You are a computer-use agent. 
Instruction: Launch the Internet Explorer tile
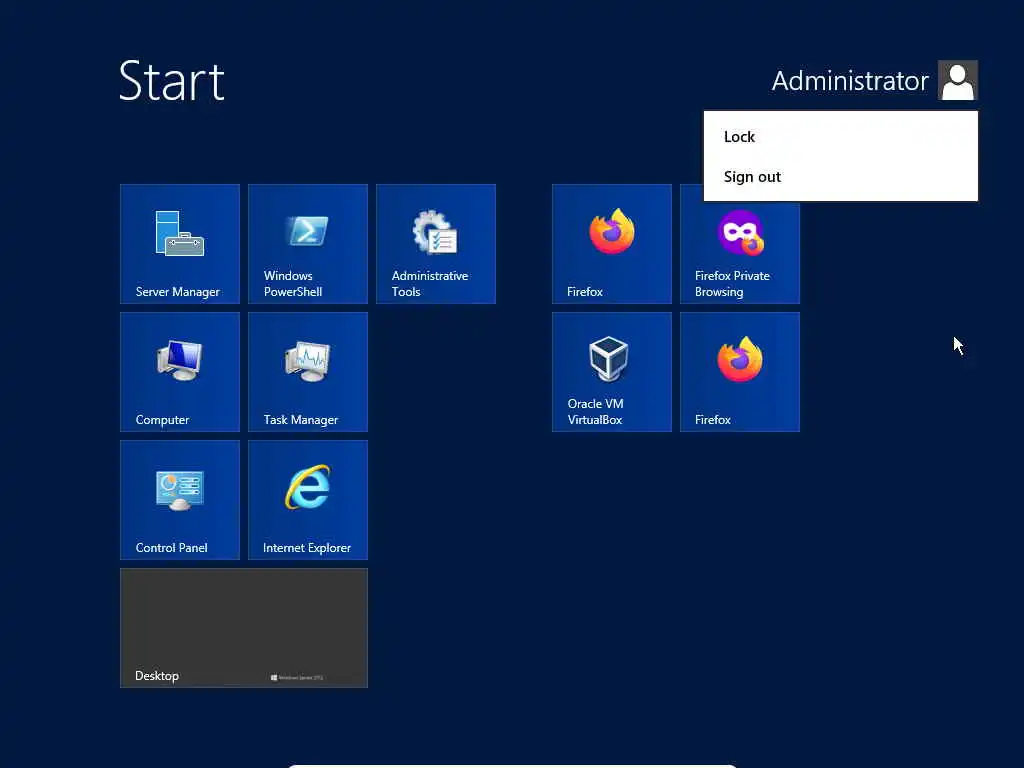(x=308, y=500)
